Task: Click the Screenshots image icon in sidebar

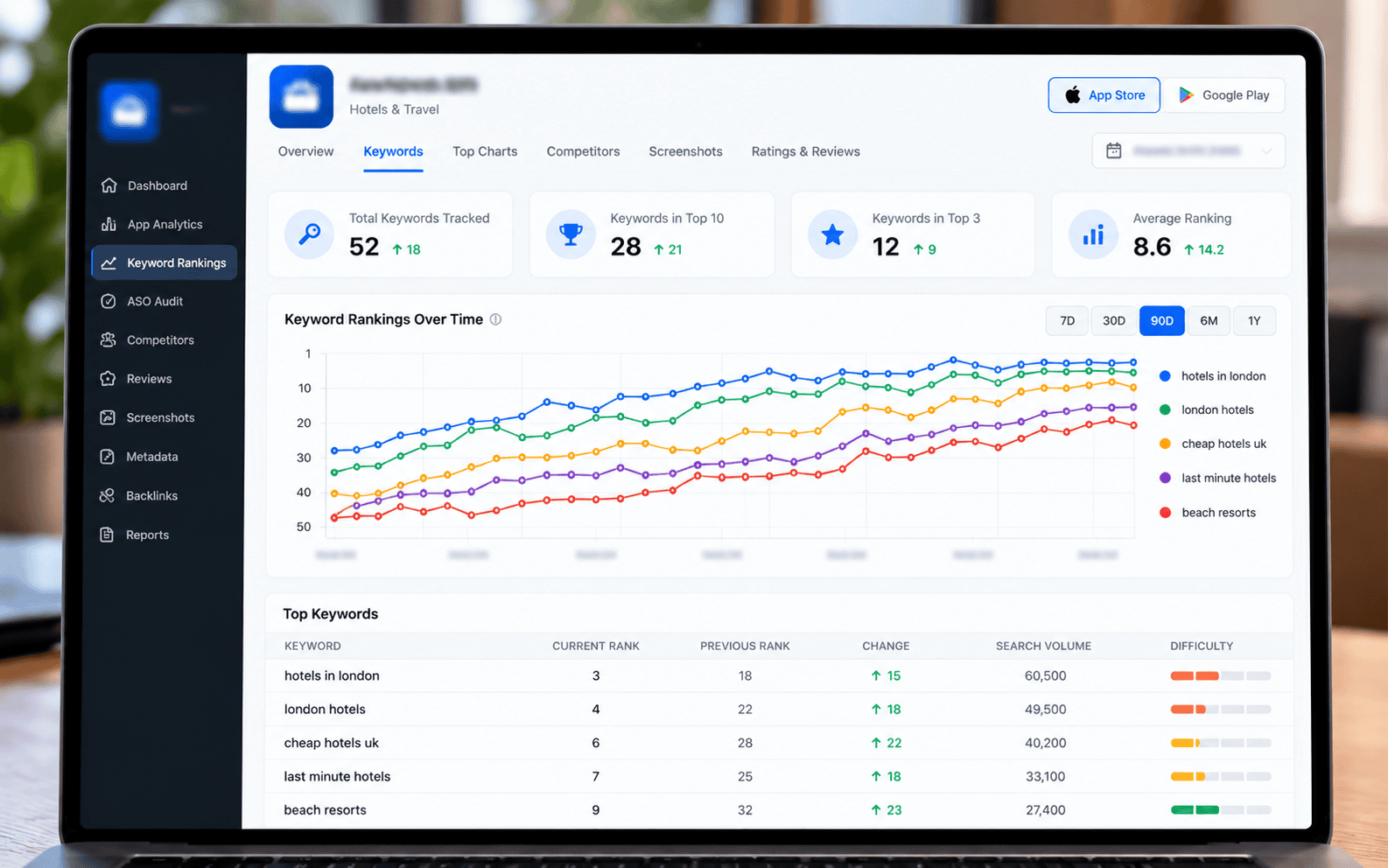Action: click(108, 417)
